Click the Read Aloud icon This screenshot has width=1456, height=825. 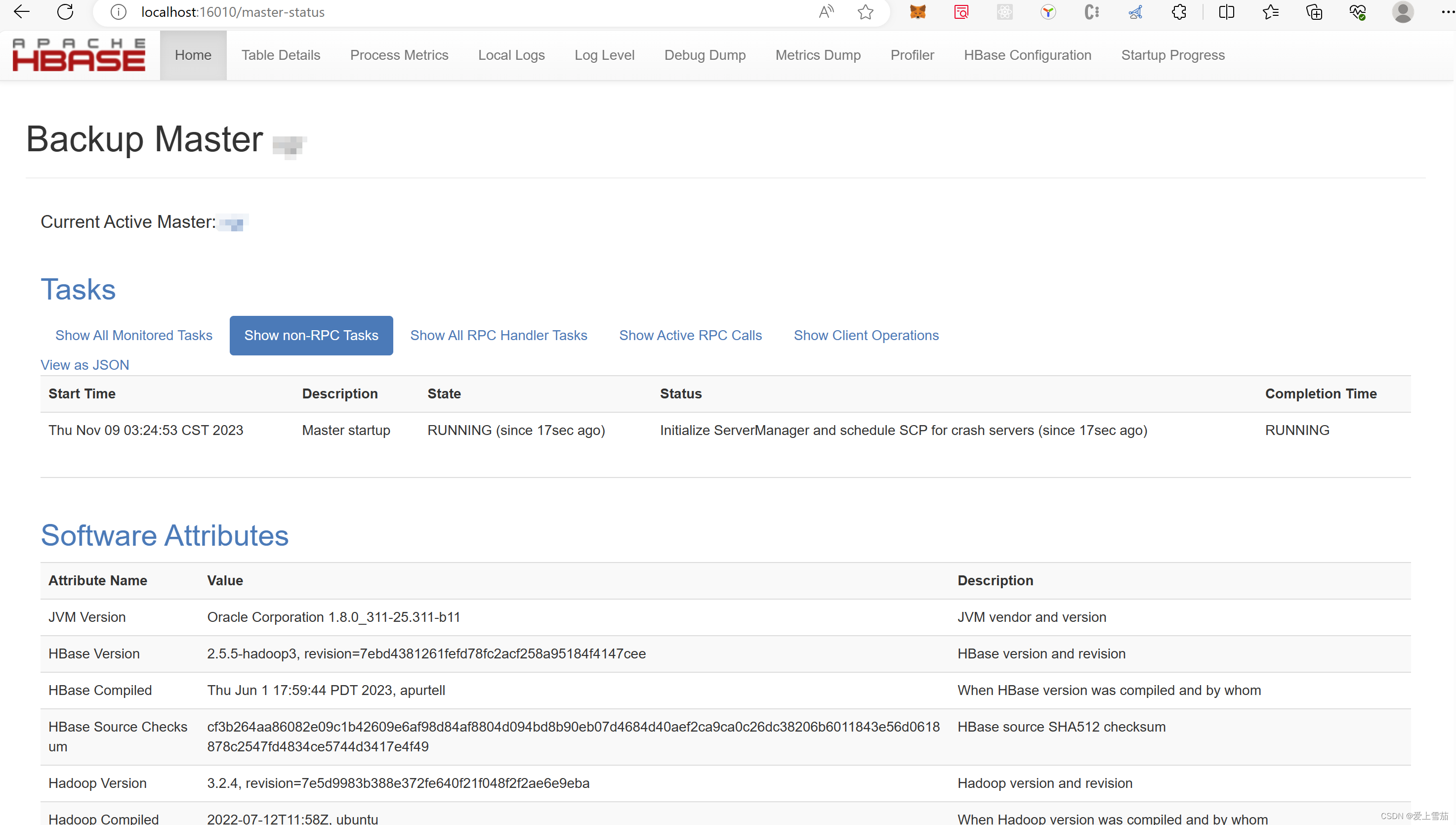pos(826,12)
